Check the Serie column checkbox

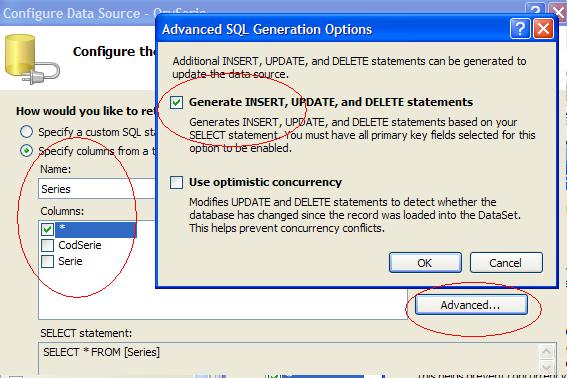click(47, 261)
